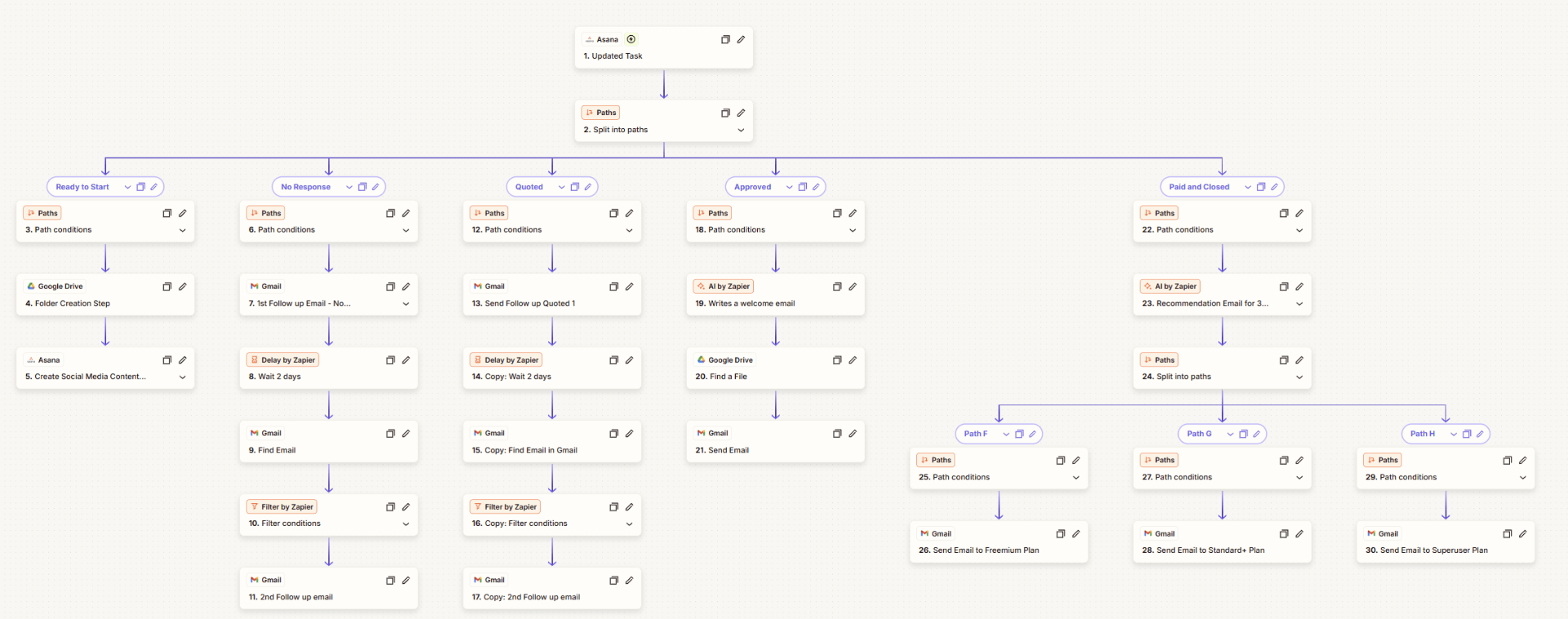Screen dimensions: 1568x619
Task: Edit step 17 Copy: 2nd Follow up email
Action: [x=629, y=581]
